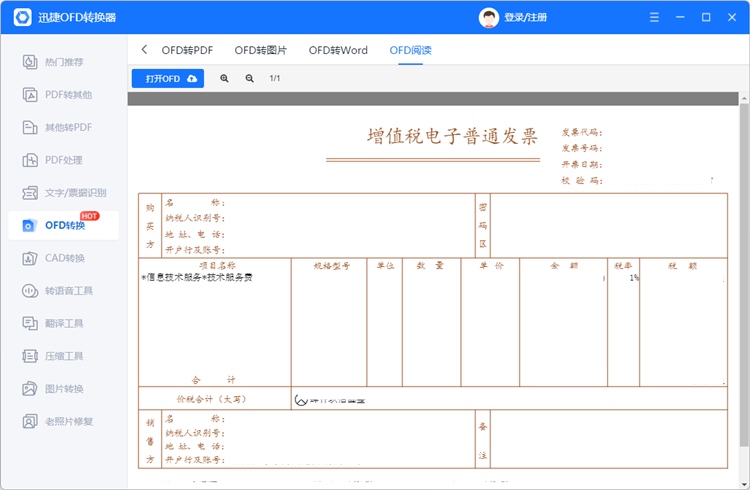Click the 老照片修复 sidebar icon

pyautogui.click(x=30, y=422)
